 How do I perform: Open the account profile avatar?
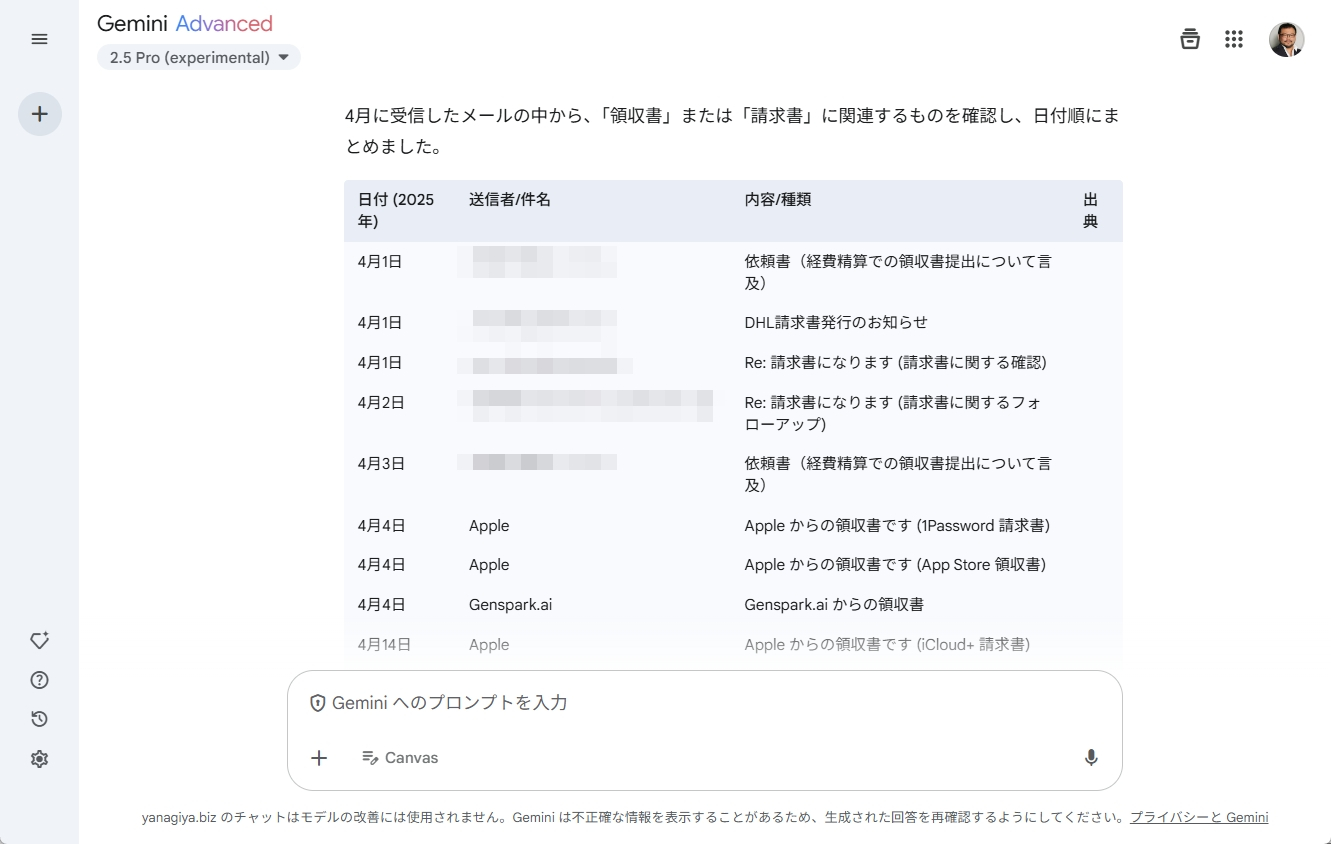(1287, 39)
